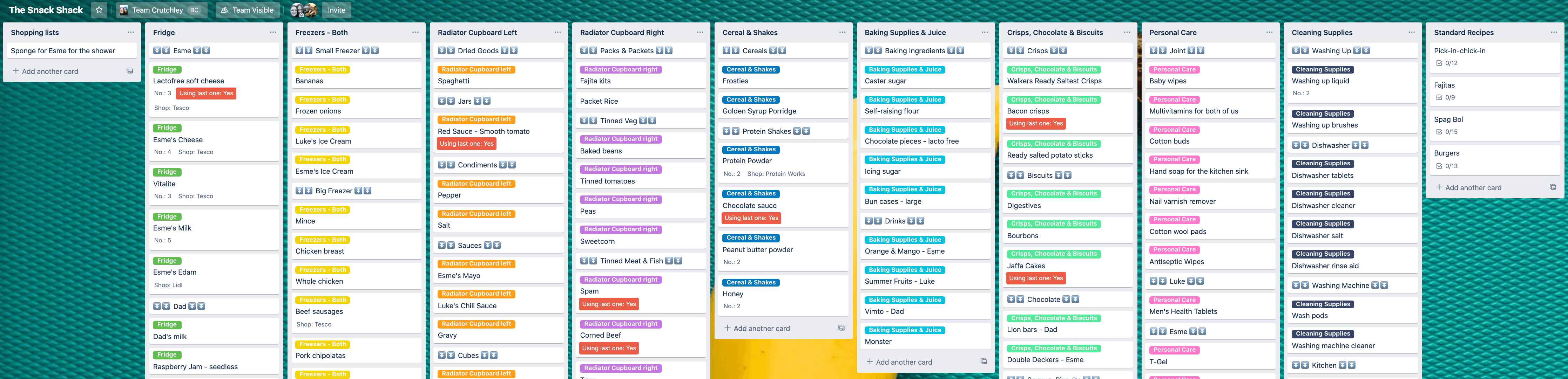Open Baby wipes card
Viewport: 1568px width, 379px height.
(x=1211, y=75)
